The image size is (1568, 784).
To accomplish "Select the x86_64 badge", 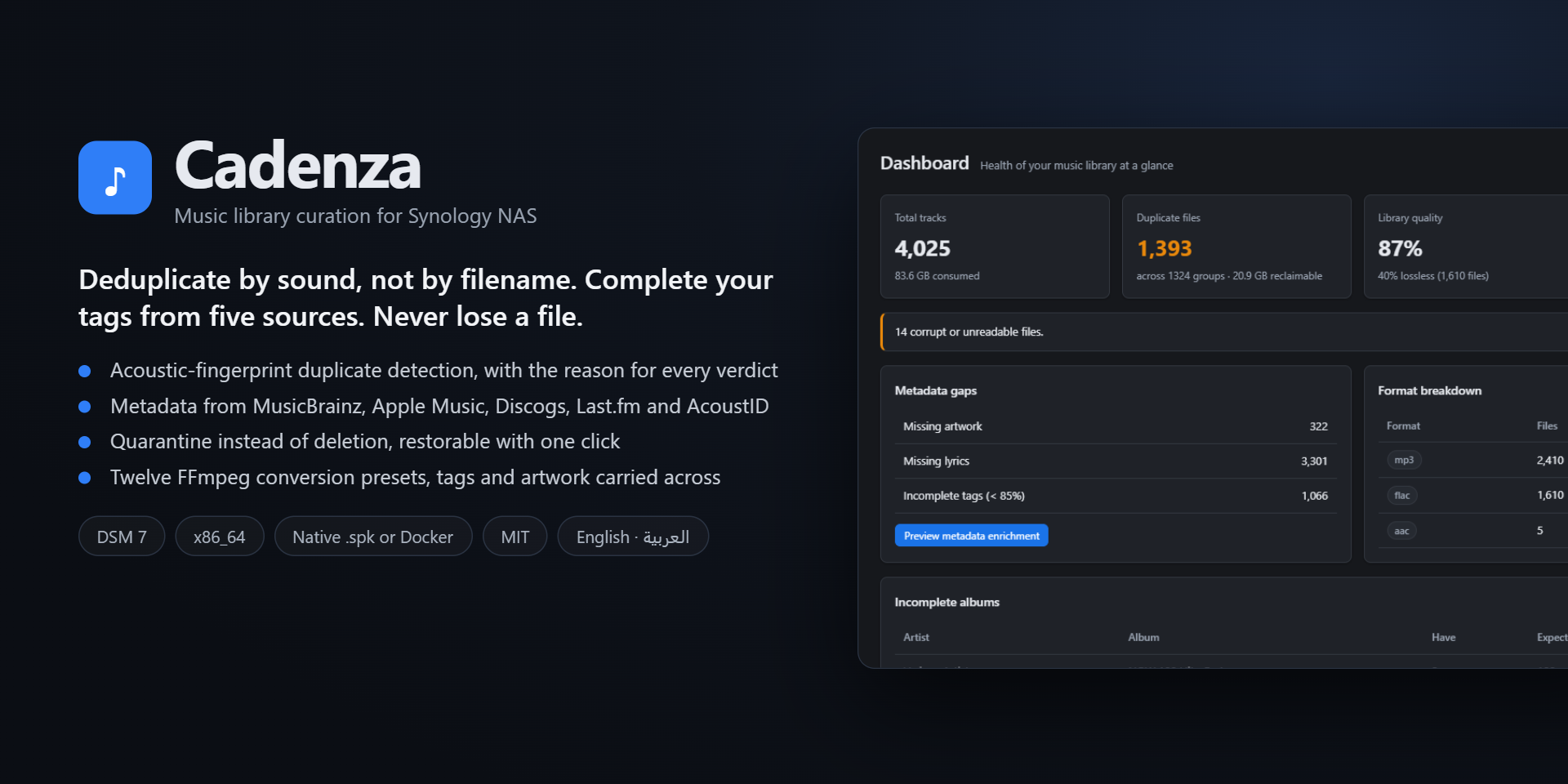I will pyautogui.click(x=220, y=537).
